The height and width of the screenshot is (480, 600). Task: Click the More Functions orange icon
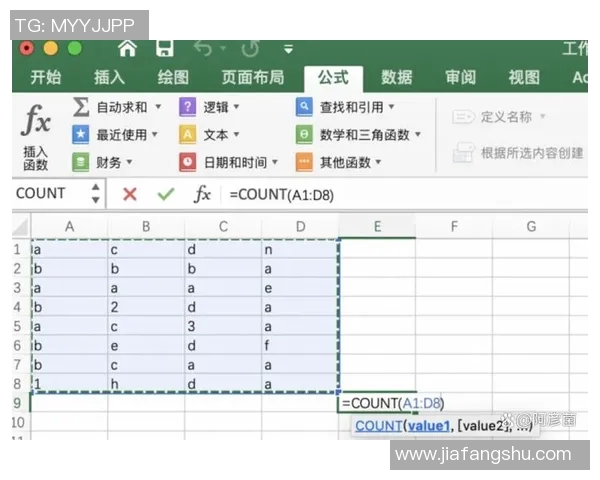(x=304, y=162)
